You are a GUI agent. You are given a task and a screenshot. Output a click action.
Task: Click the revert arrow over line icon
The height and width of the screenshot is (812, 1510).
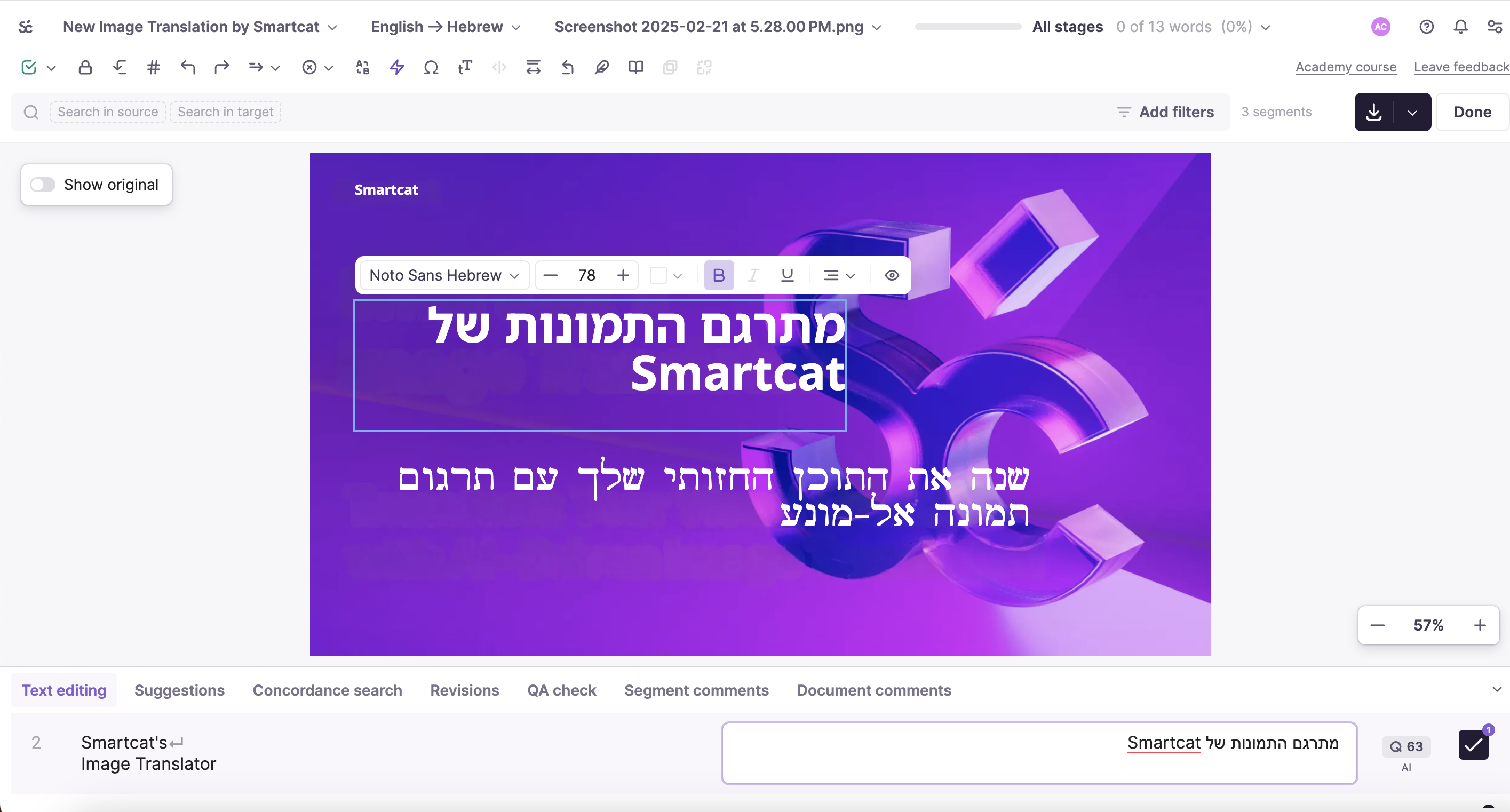(567, 67)
